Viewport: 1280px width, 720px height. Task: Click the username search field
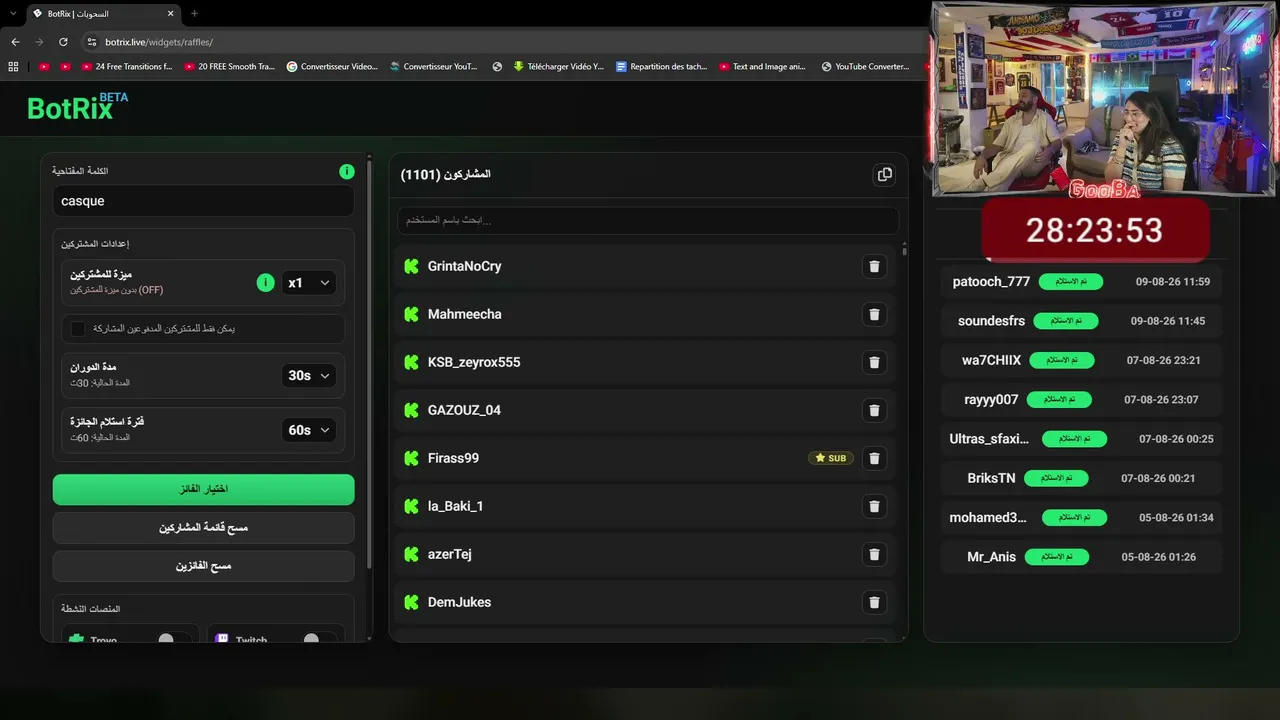648,220
